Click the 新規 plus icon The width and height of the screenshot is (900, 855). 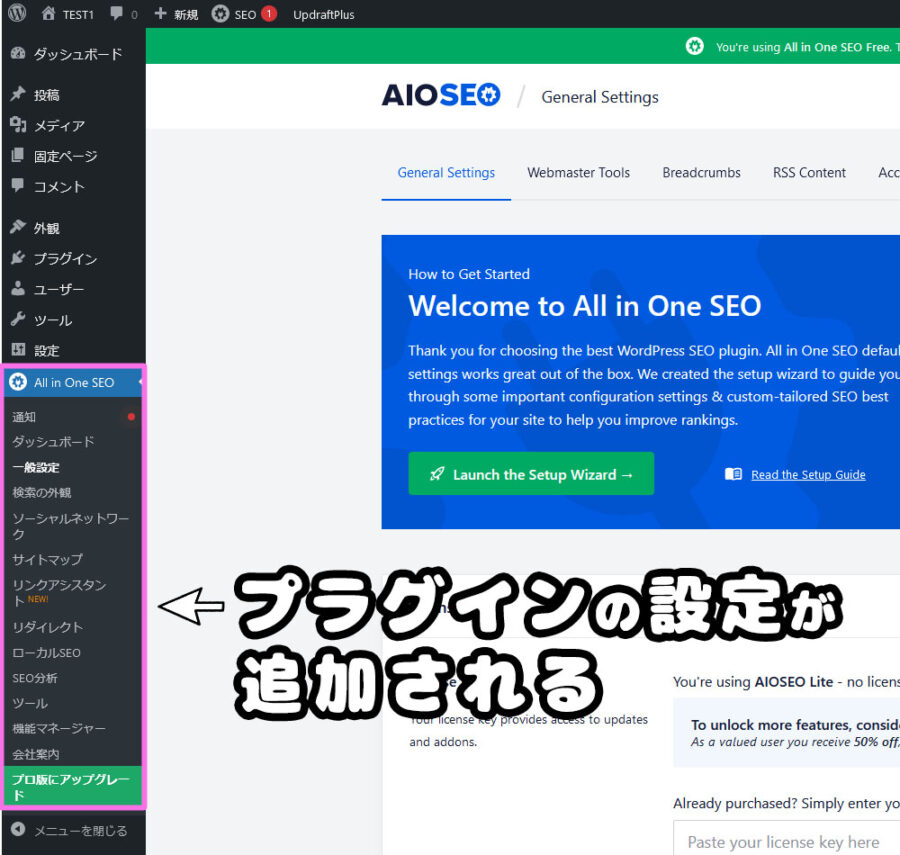(161, 13)
